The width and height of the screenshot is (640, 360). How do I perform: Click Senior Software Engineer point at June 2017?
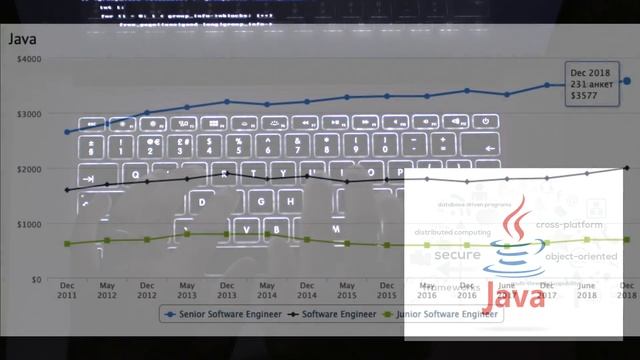tap(507, 94)
